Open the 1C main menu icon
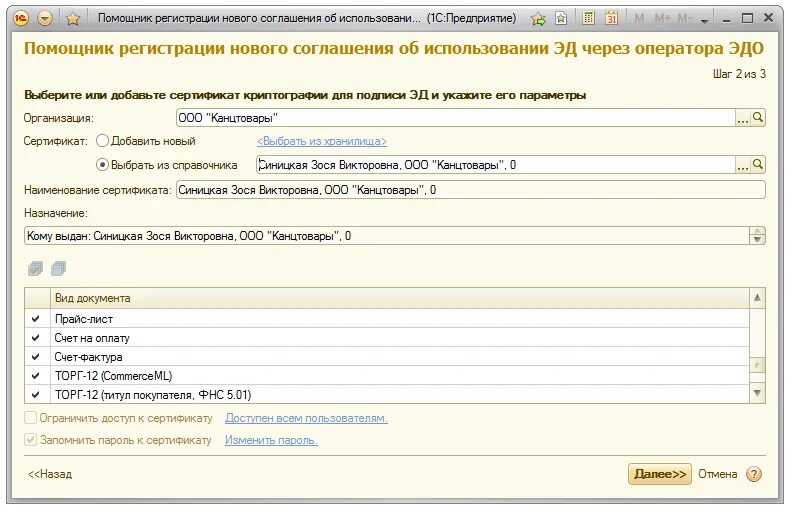This screenshot has width=798, height=521. [20, 18]
